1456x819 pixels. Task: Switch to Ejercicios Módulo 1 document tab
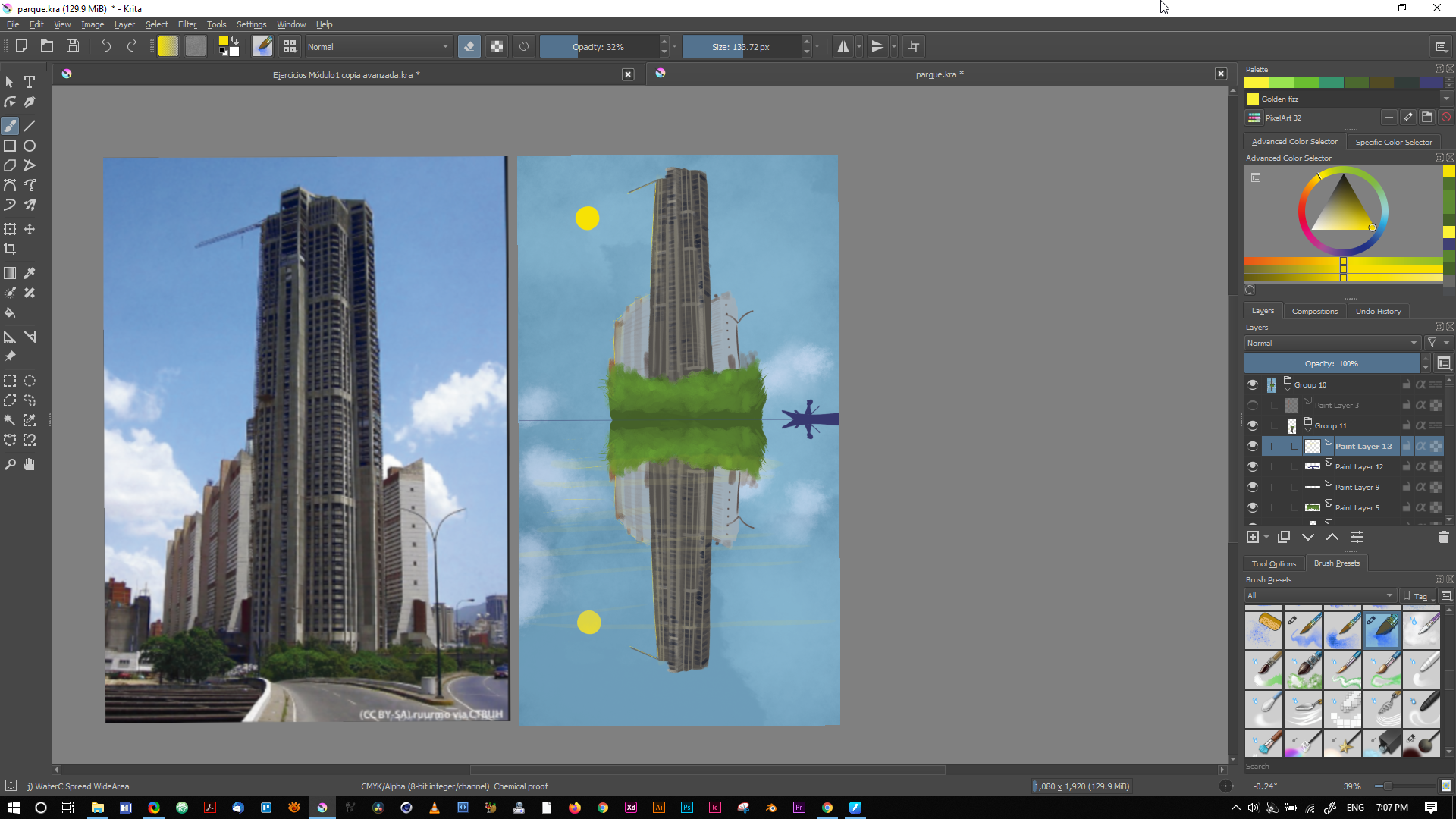click(x=346, y=74)
